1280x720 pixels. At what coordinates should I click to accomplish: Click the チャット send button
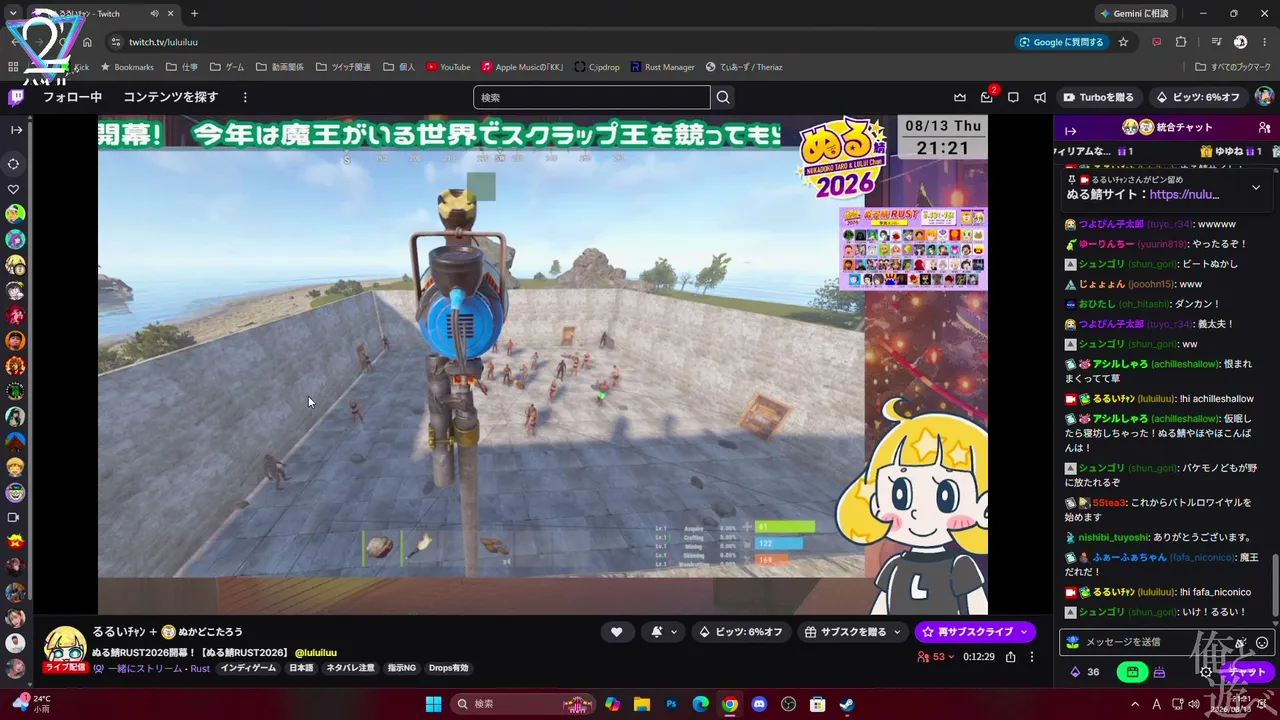1247,672
